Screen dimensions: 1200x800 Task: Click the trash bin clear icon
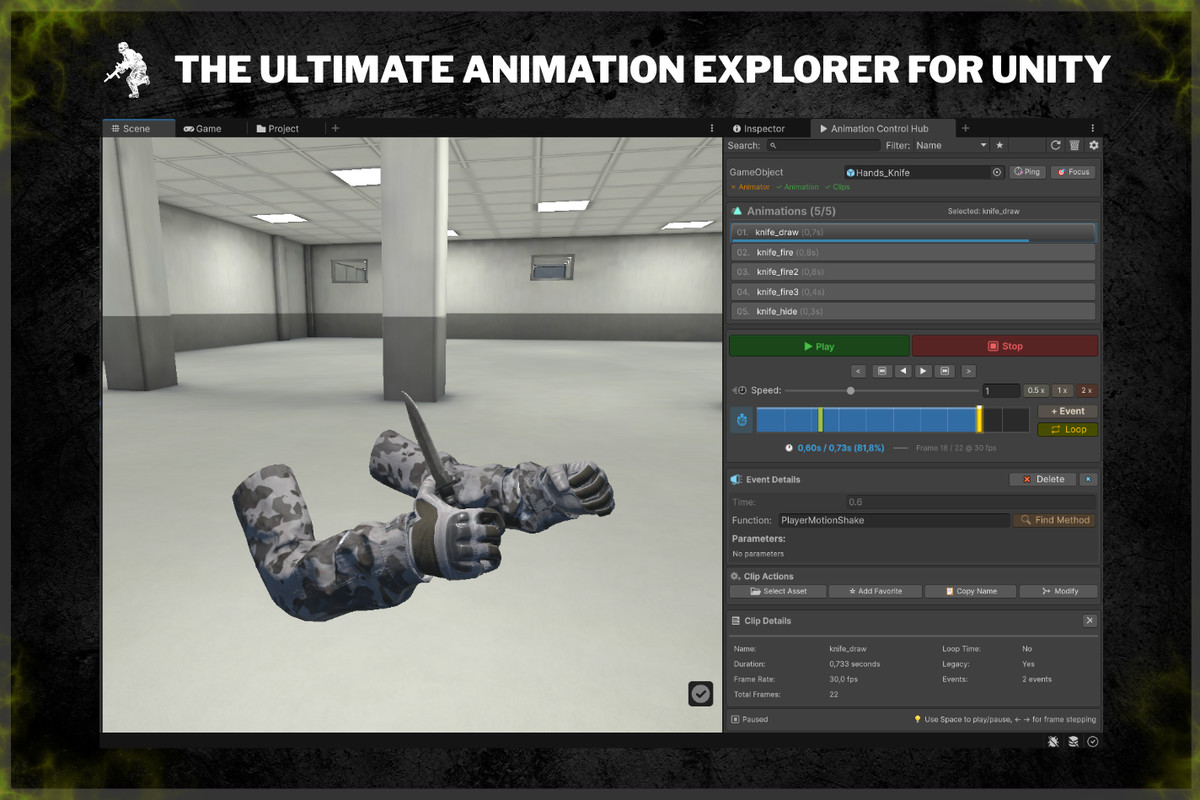click(1074, 145)
